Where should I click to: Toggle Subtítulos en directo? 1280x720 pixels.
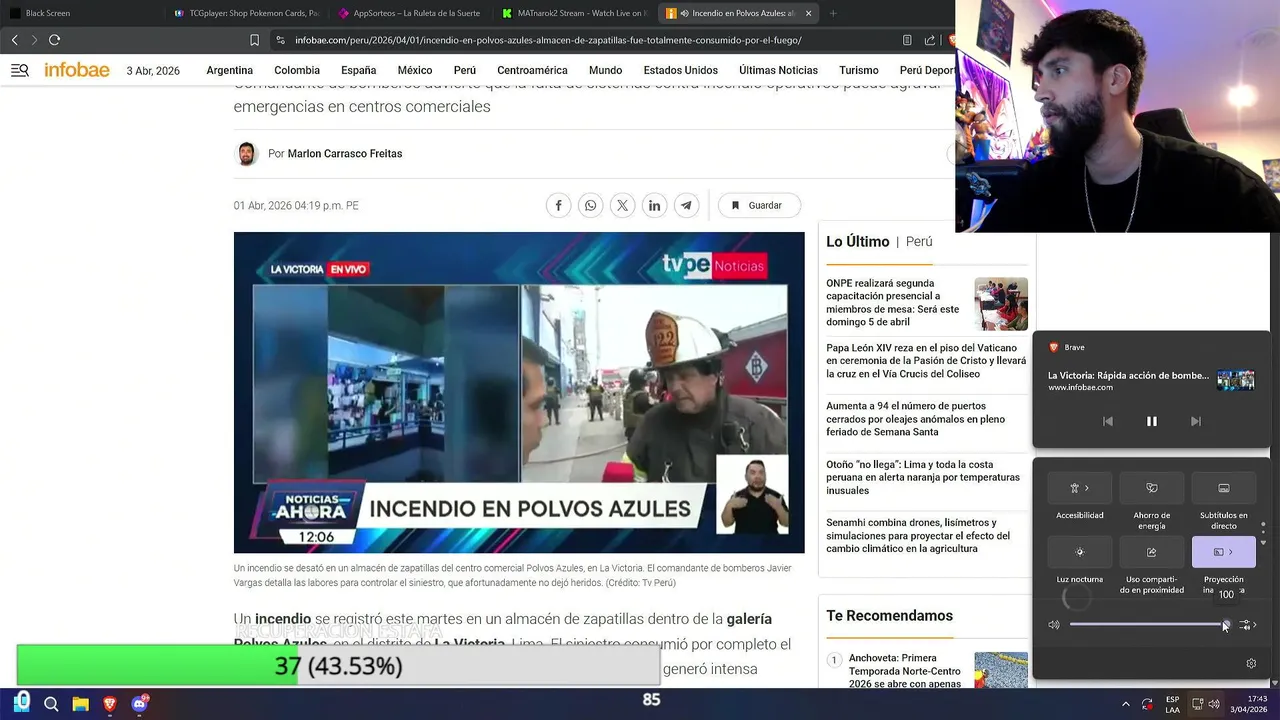click(1224, 488)
